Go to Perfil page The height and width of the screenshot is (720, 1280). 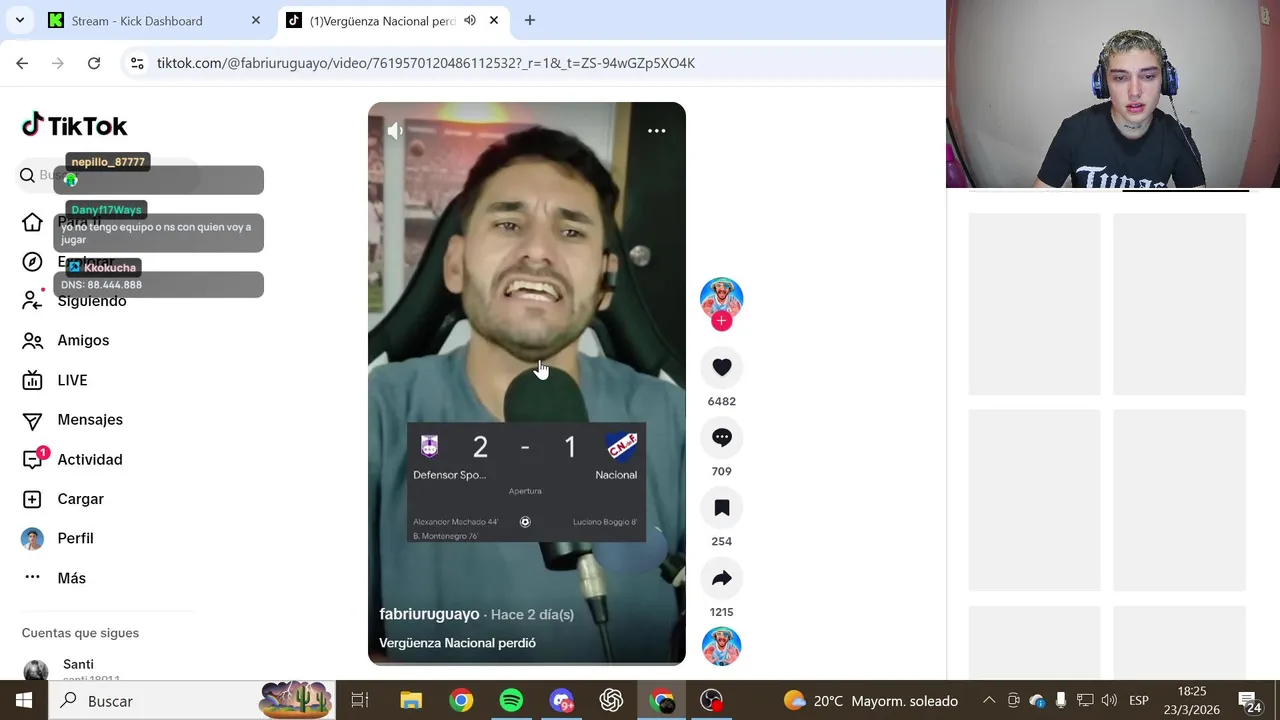tap(58, 539)
